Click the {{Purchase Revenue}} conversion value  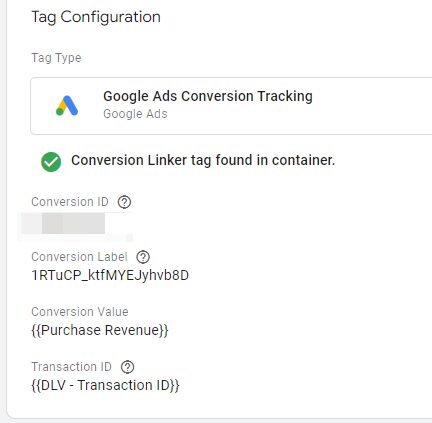[x=100, y=330]
